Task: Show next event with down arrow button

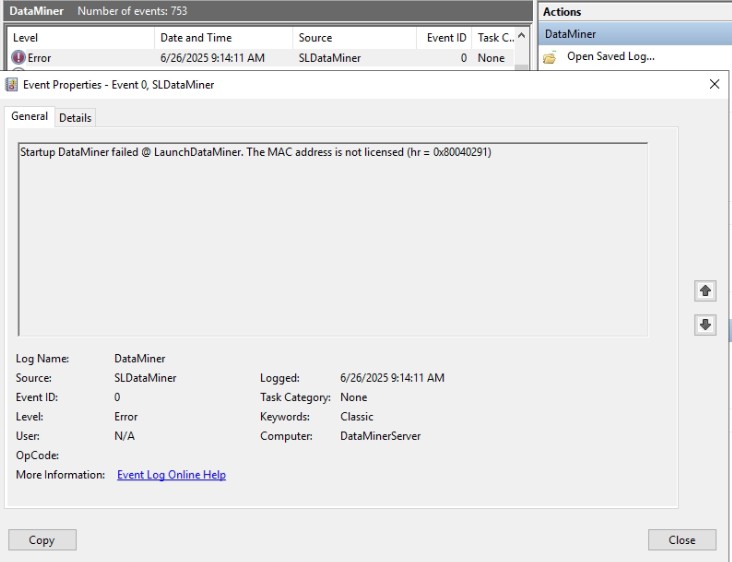Action: tap(705, 324)
